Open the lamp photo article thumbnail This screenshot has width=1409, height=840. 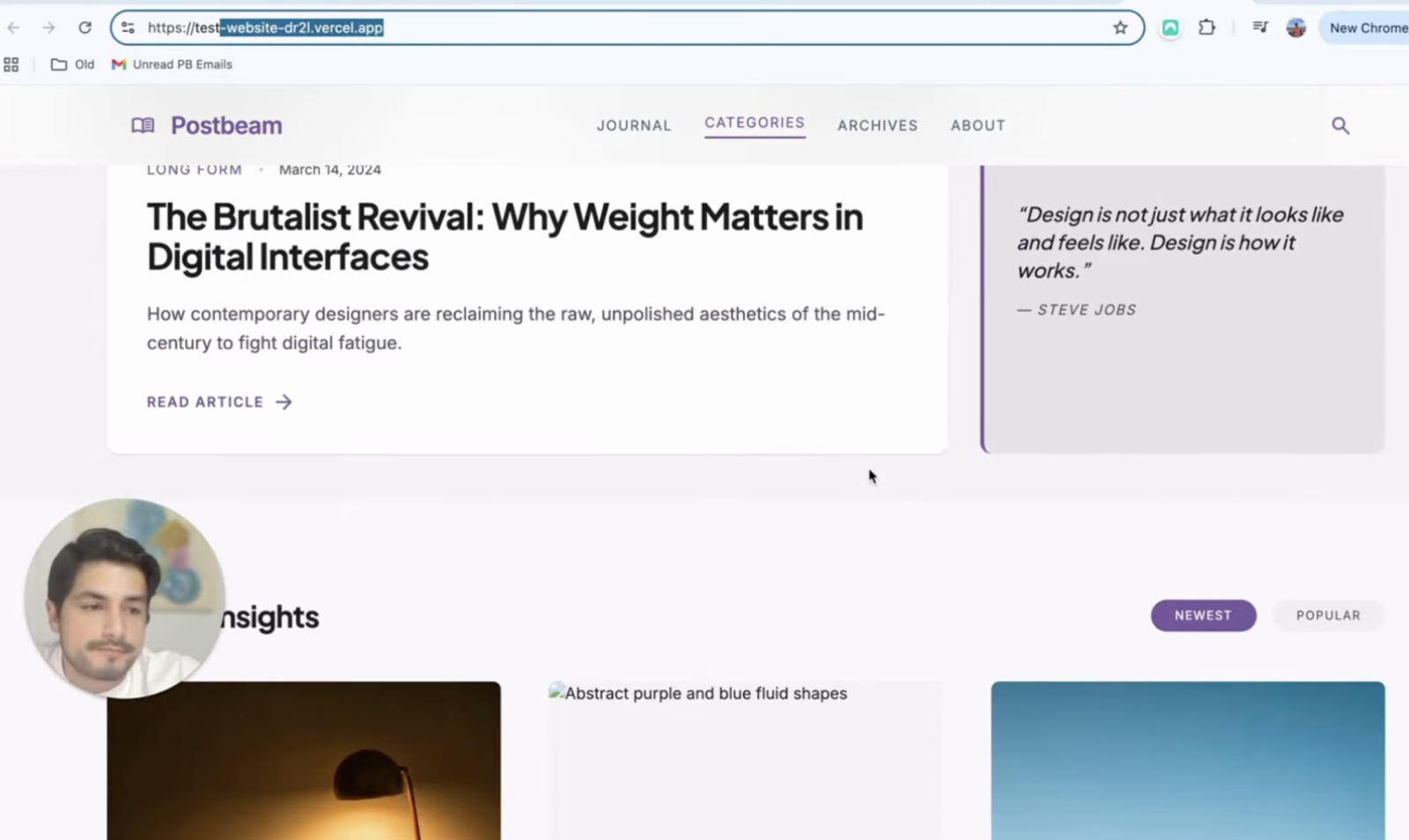click(304, 761)
